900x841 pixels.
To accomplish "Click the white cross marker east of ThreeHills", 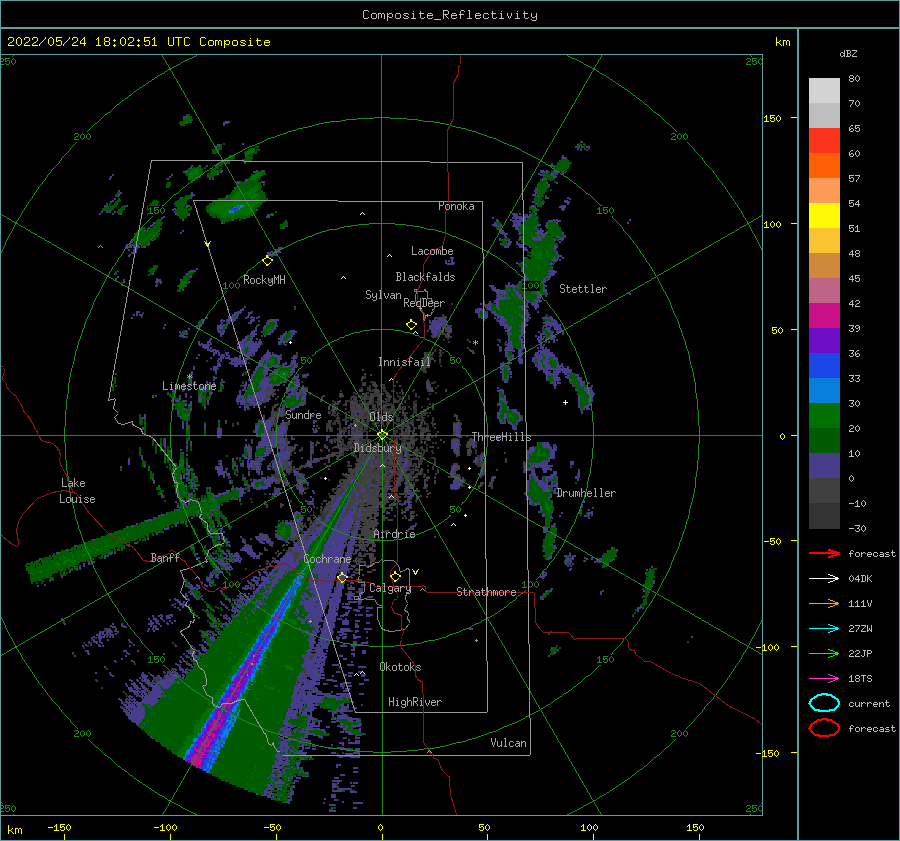I will (565, 402).
